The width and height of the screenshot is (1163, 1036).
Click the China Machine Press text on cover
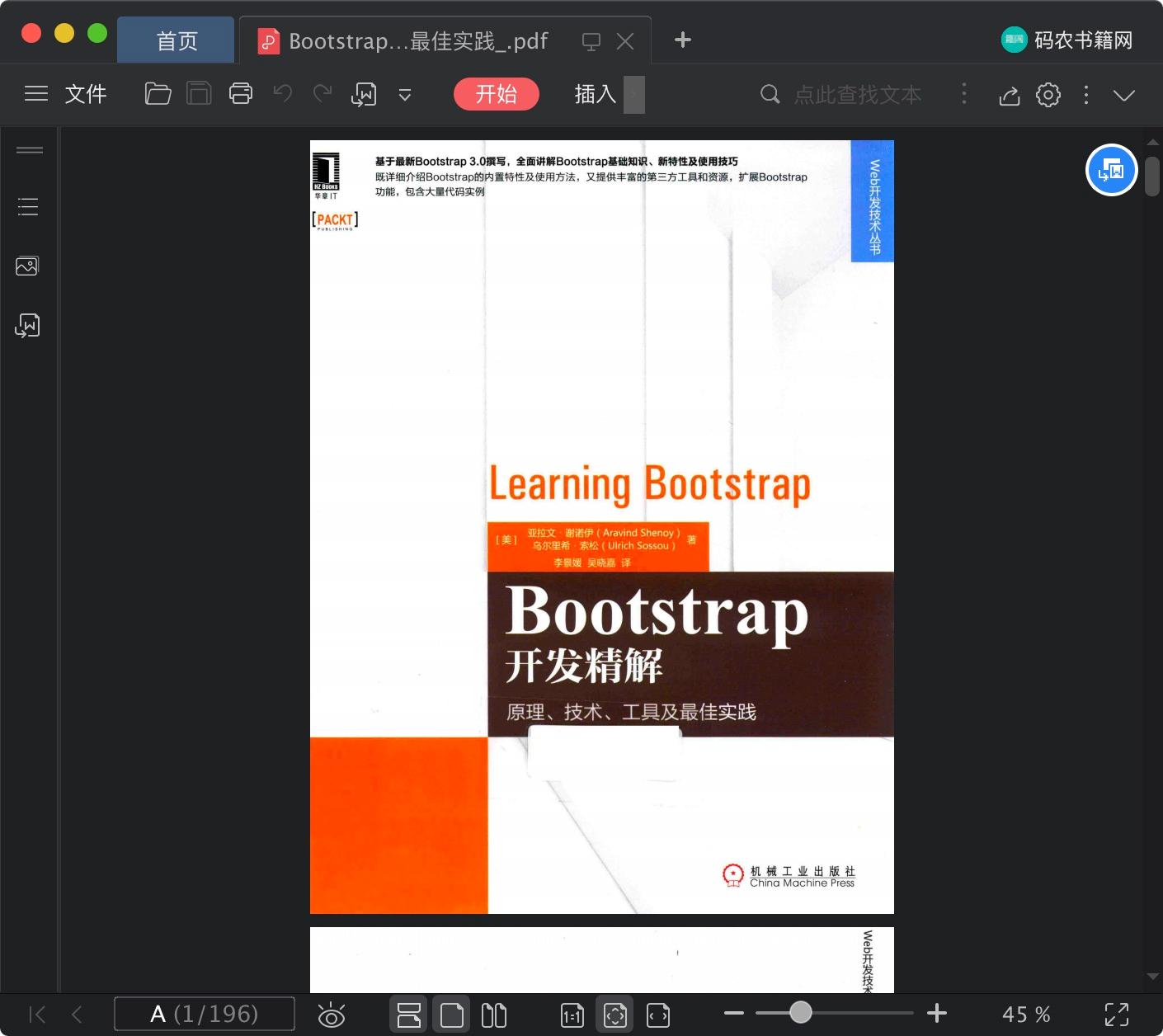point(802,883)
